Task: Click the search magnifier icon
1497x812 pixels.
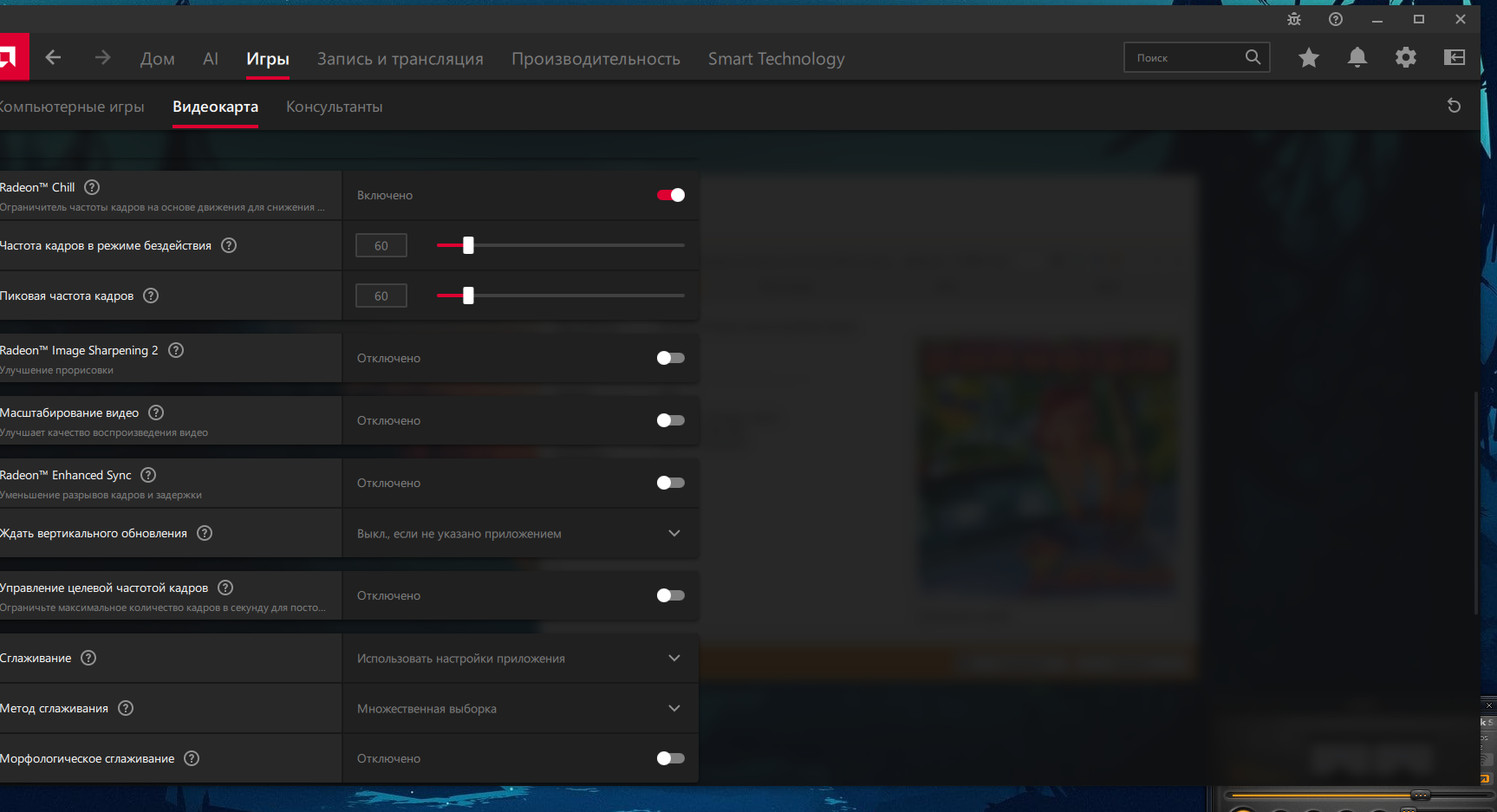Action: pyautogui.click(x=1253, y=57)
